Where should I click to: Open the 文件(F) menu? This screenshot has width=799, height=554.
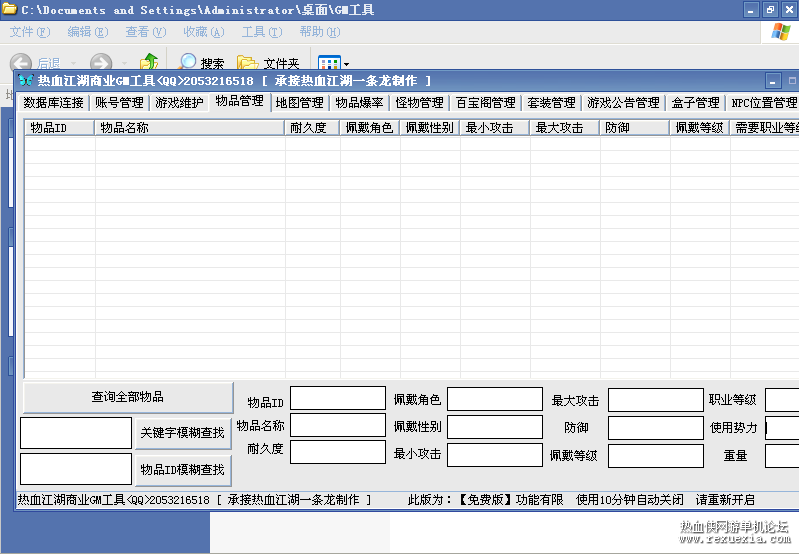30,32
